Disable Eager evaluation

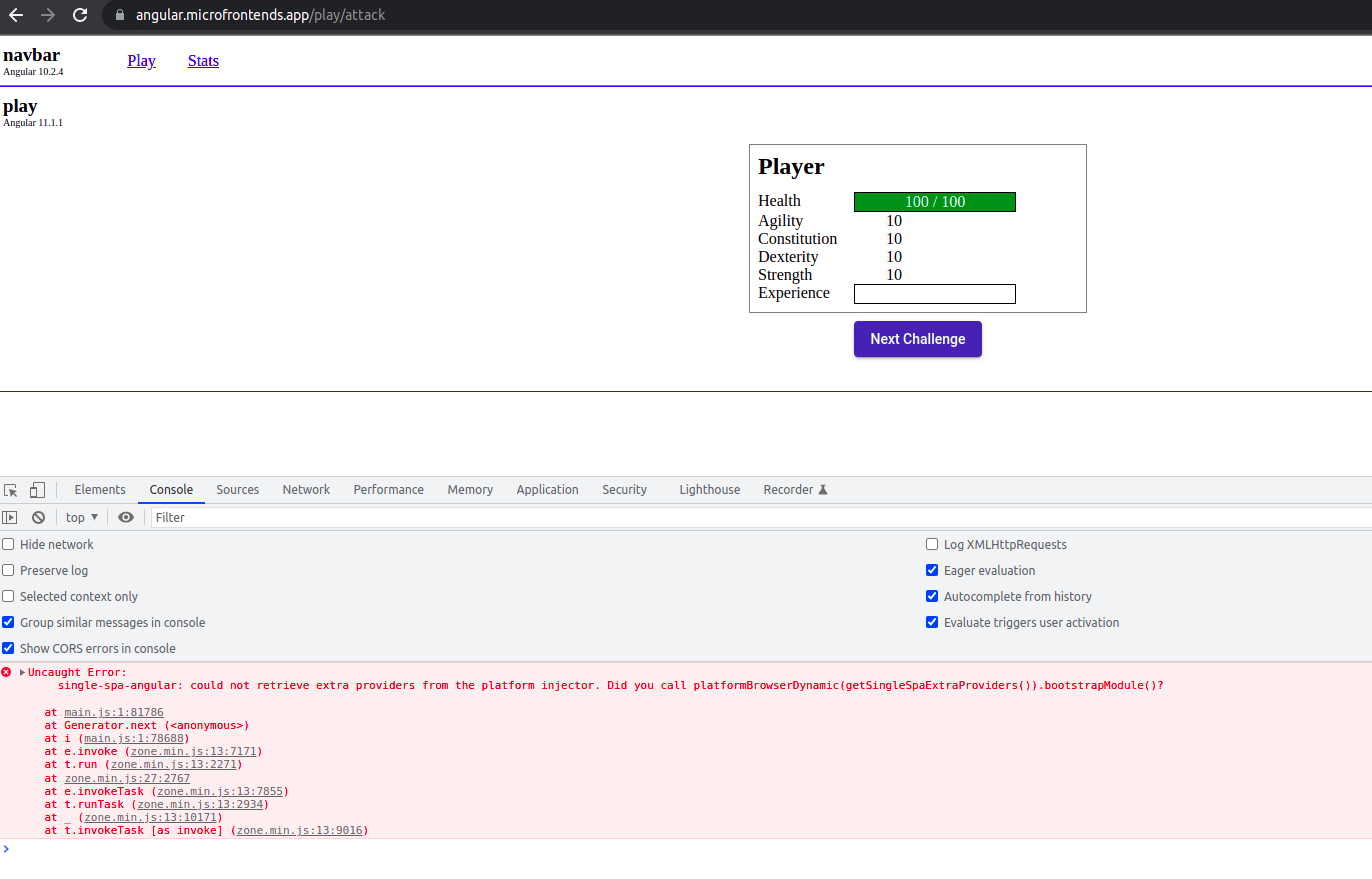tap(931, 570)
